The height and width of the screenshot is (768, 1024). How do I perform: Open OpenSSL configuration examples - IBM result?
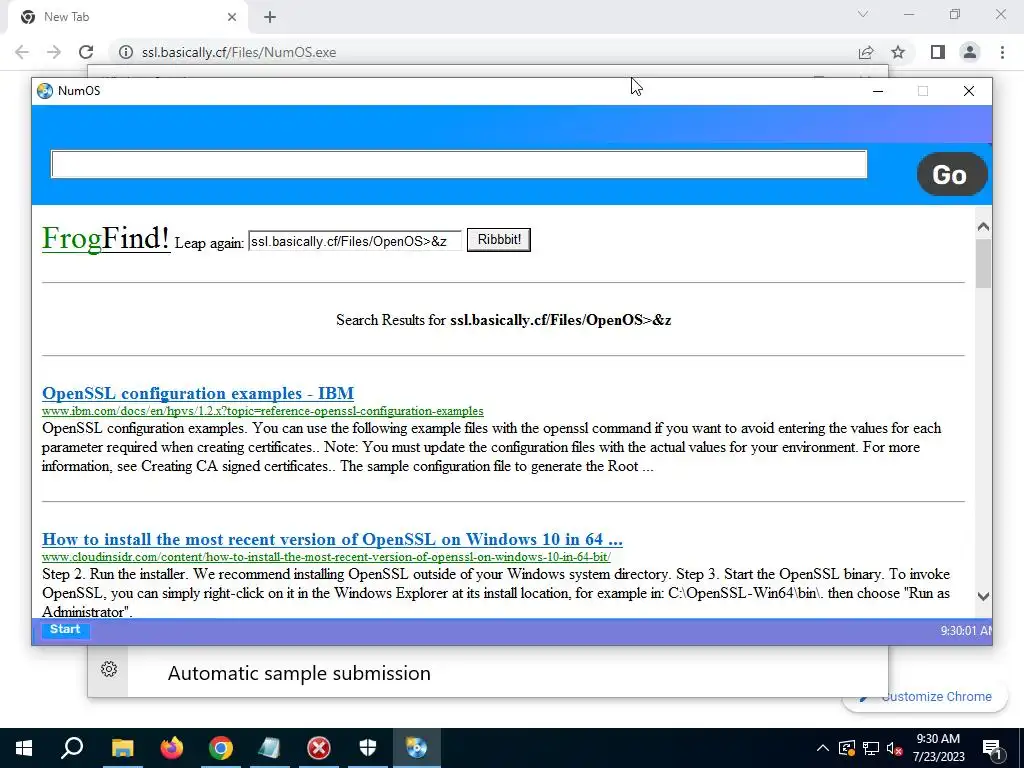point(198,393)
